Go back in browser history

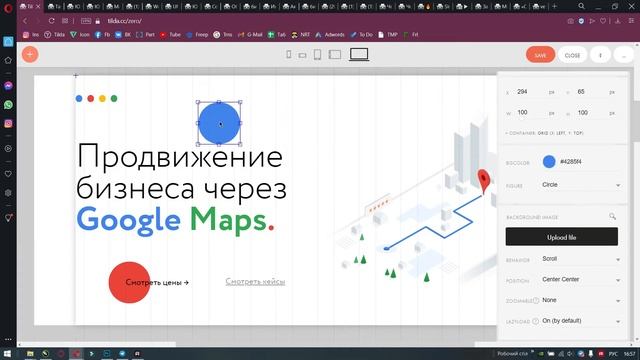[x=25, y=21]
